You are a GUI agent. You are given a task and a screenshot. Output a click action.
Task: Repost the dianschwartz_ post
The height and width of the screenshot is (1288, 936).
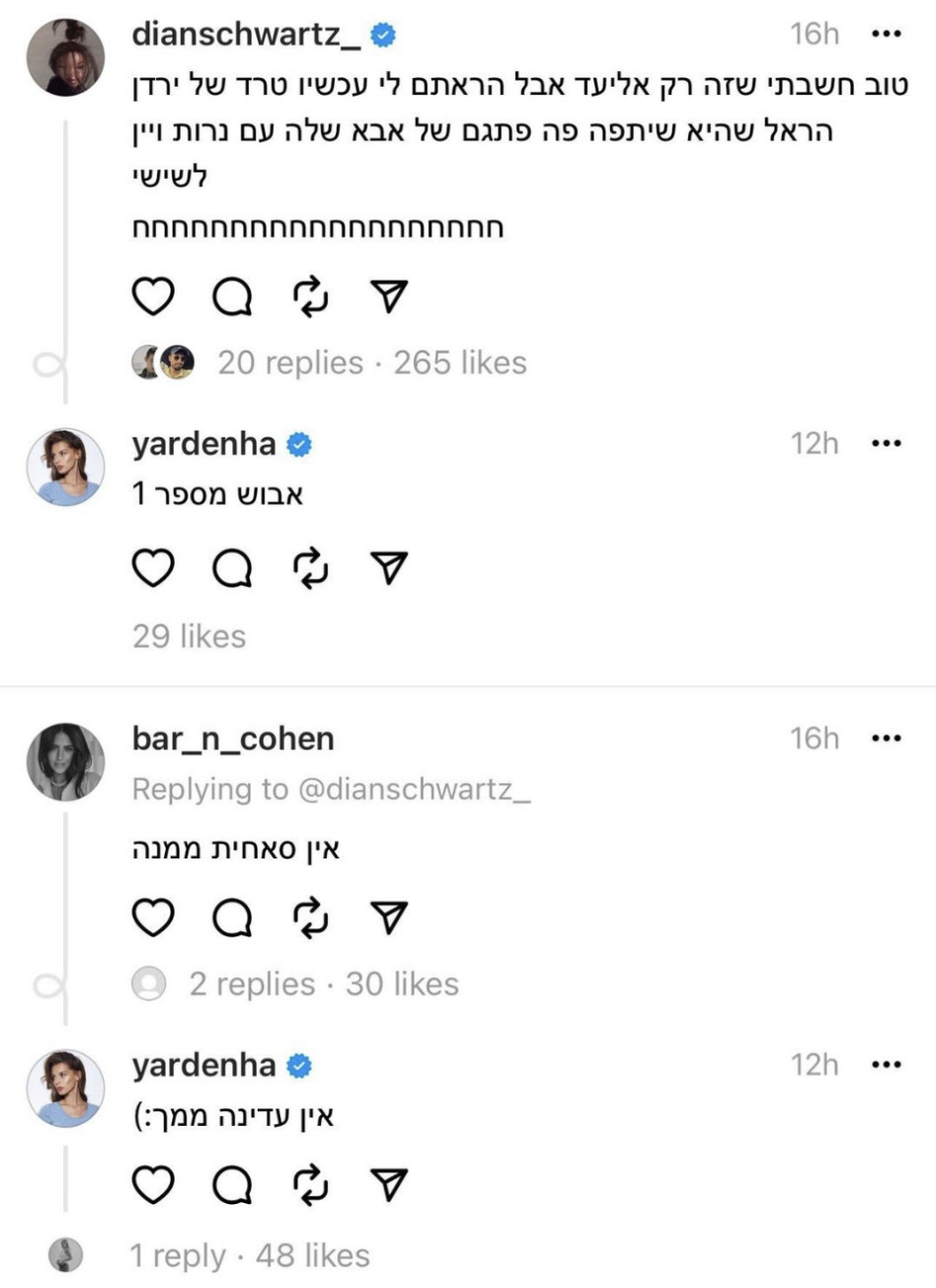(311, 297)
